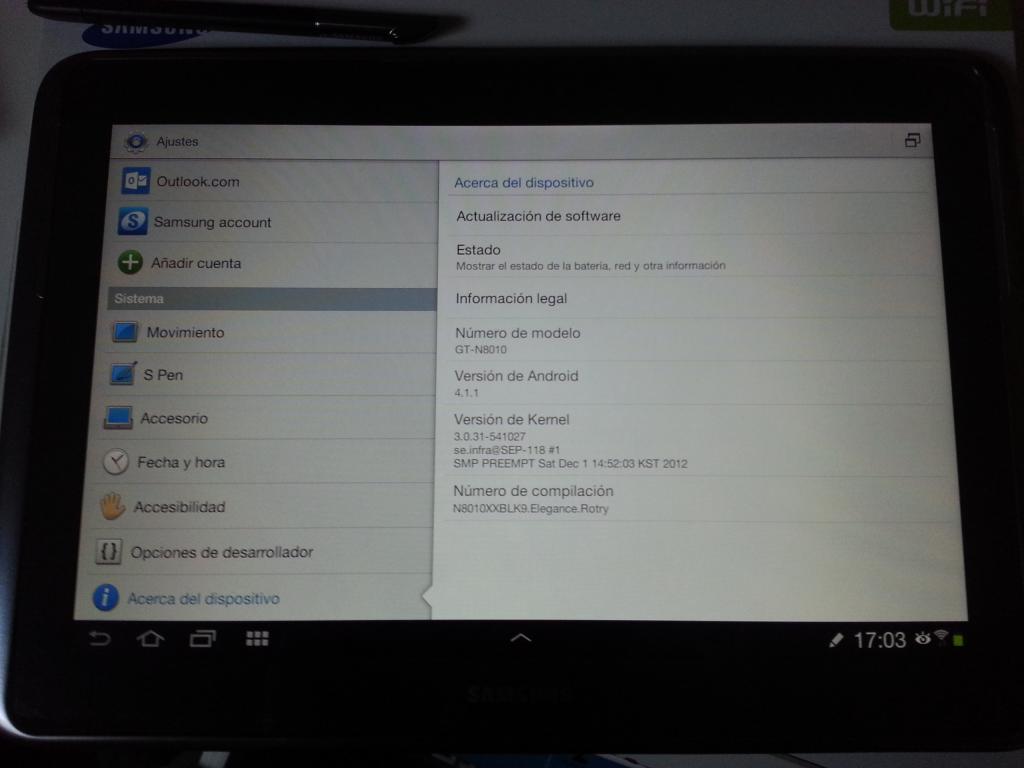1024x768 pixels.
Task: Open Samsung account settings
Action: pos(272,222)
